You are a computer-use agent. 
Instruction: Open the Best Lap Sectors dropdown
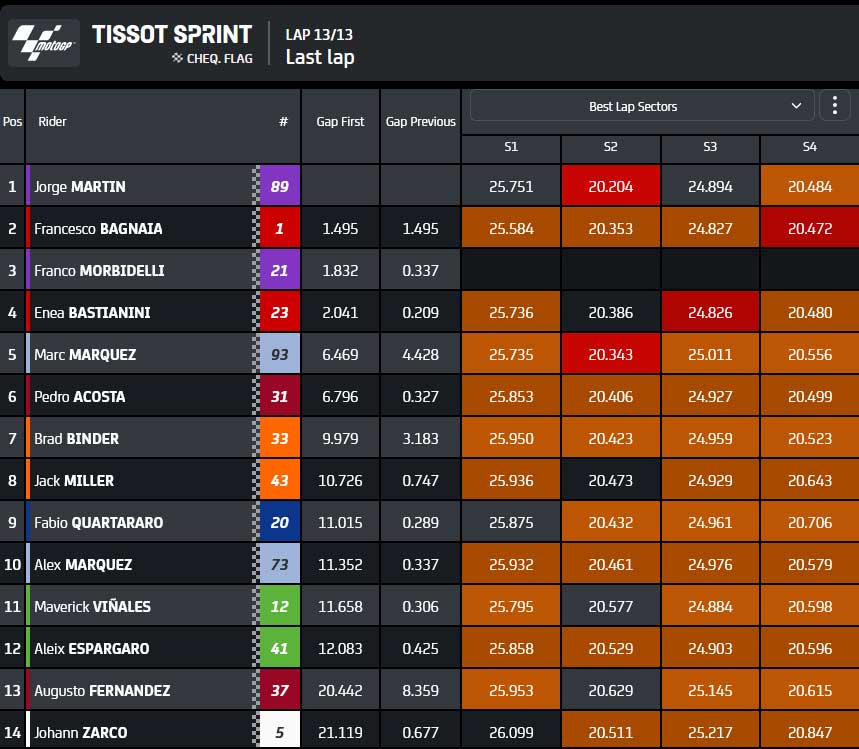coord(642,106)
